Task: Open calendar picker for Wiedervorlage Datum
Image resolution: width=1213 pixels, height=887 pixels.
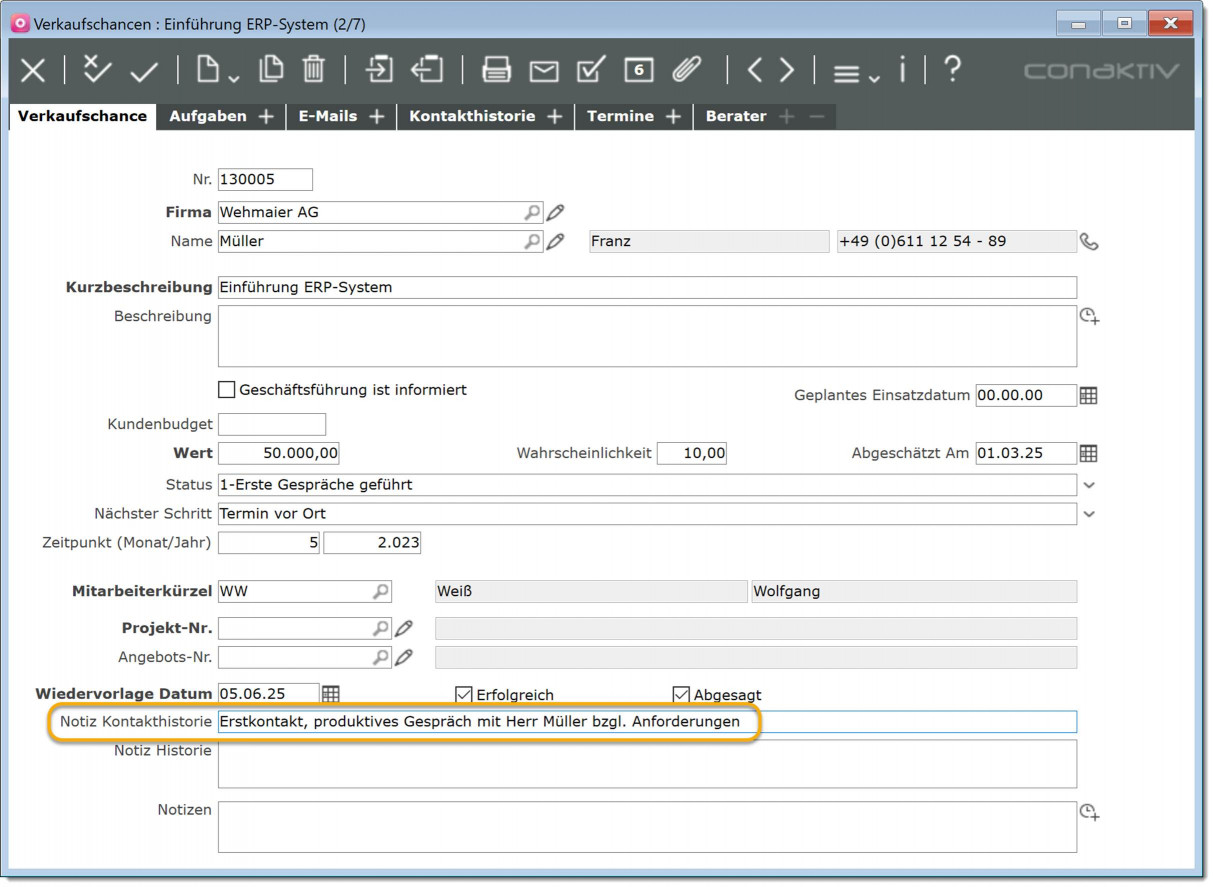Action: point(331,693)
